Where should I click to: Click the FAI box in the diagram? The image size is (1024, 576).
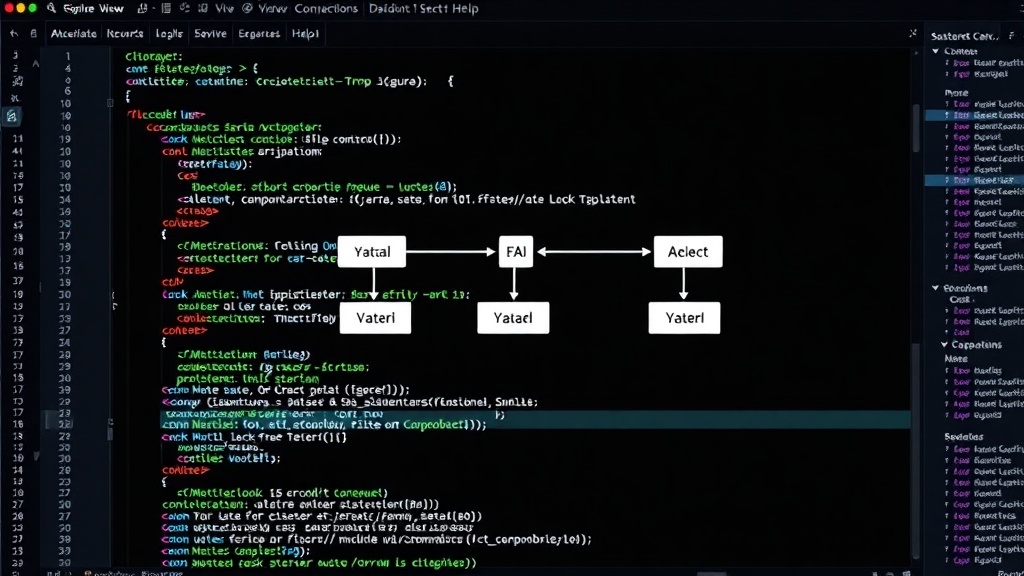(516, 251)
